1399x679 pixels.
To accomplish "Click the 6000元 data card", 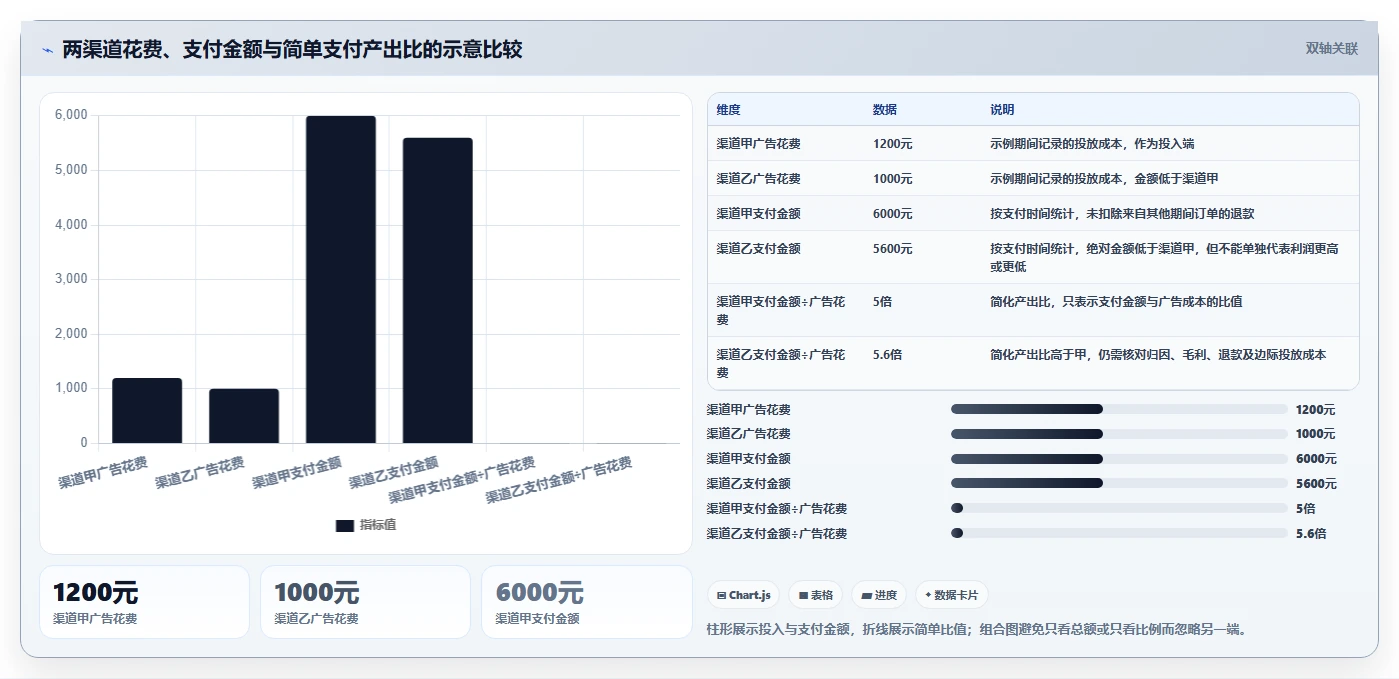I will [586, 602].
